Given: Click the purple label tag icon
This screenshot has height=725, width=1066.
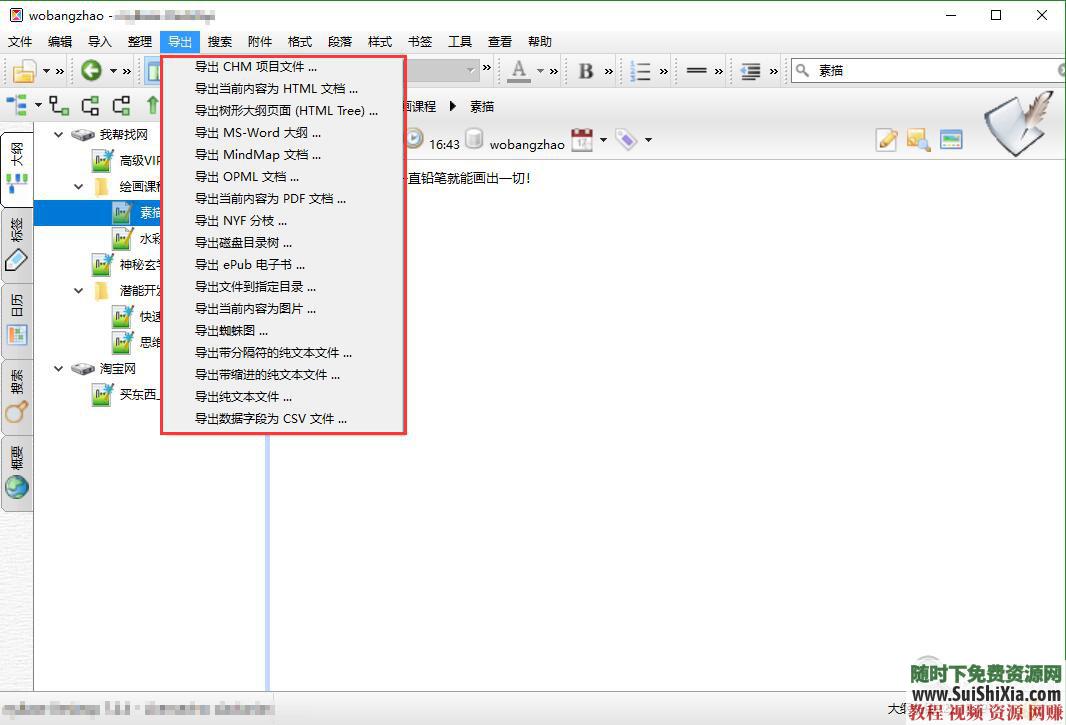Looking at the screenshot, I should (627, 140).
